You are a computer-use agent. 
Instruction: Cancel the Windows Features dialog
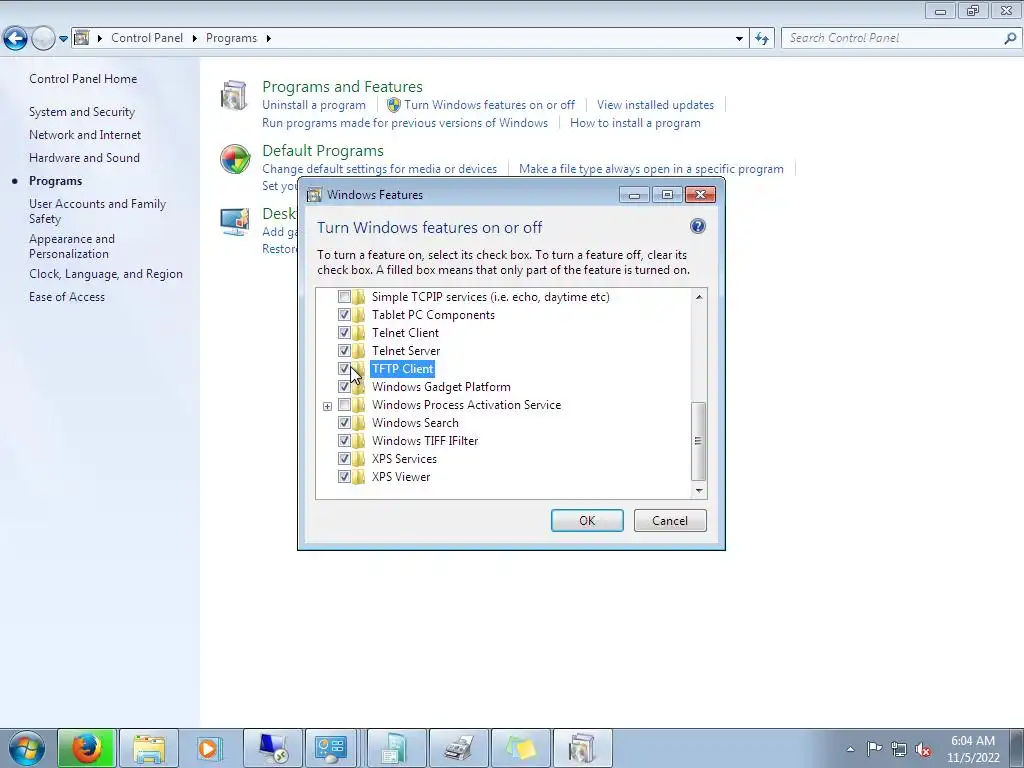[670, 520]
